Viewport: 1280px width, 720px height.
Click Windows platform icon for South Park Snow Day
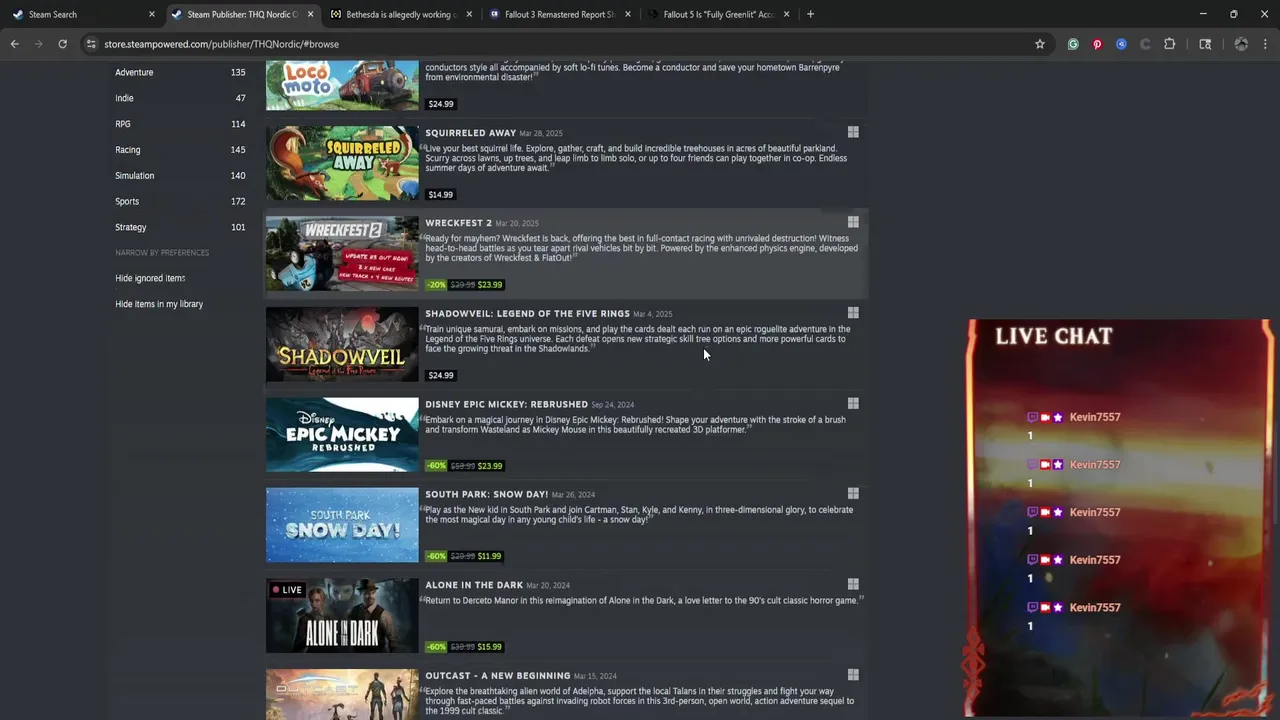pos(853,493)
